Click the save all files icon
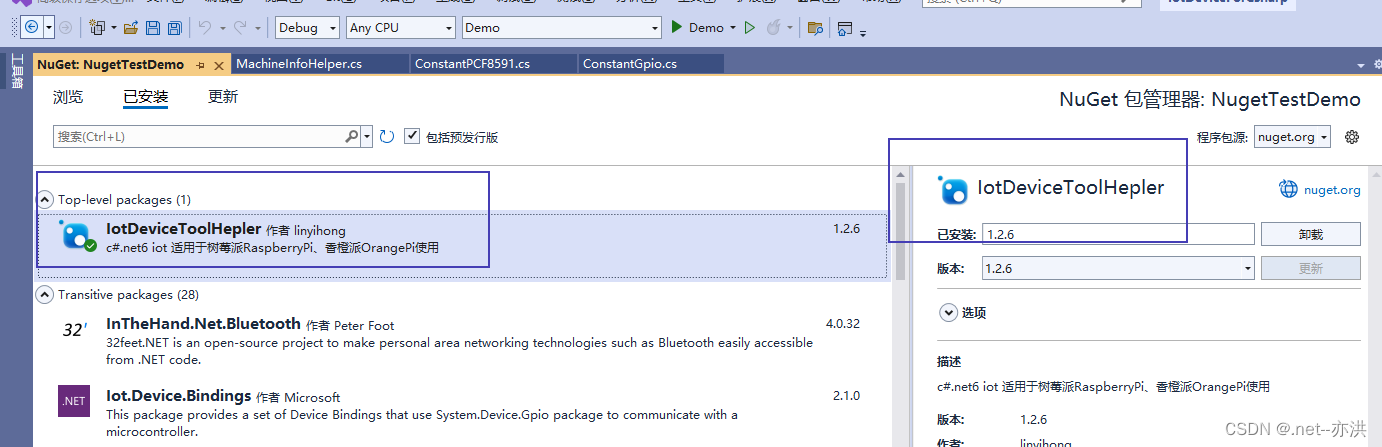This screenshot has height=447, width=1382. (175, 28)
